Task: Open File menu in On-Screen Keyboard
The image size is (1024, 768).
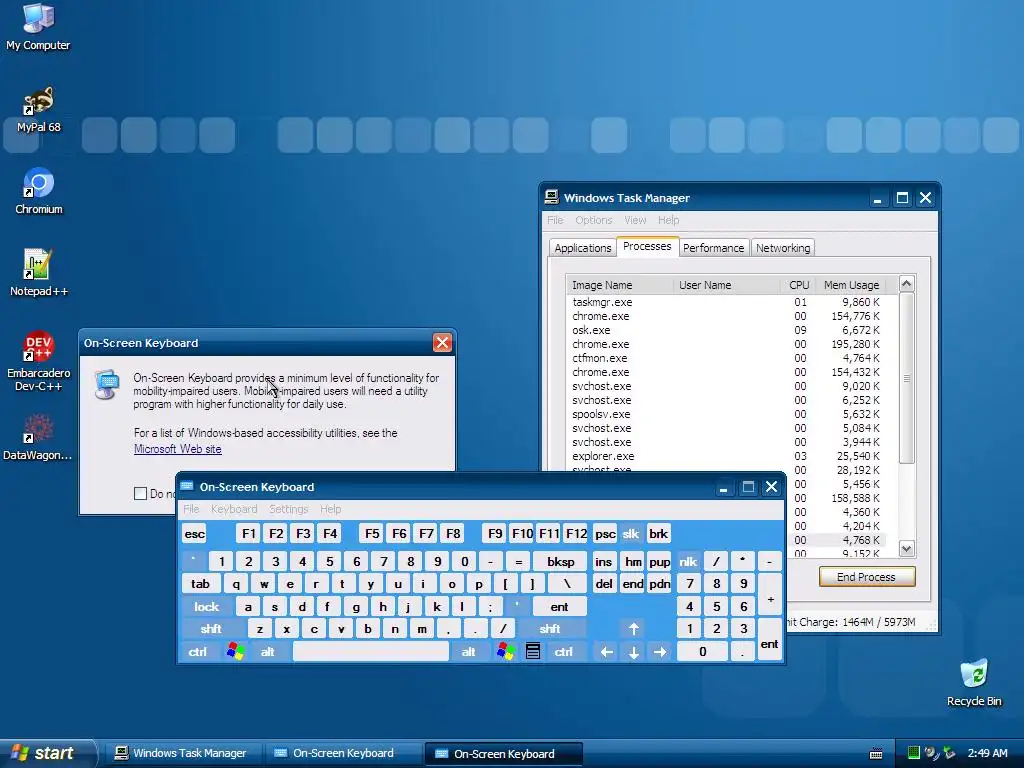Action: tap(191, 509)
